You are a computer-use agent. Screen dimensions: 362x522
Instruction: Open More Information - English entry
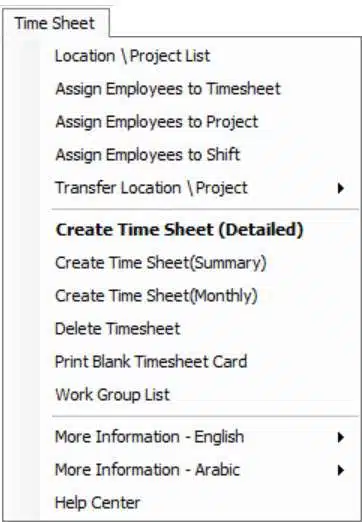point(199,437)
